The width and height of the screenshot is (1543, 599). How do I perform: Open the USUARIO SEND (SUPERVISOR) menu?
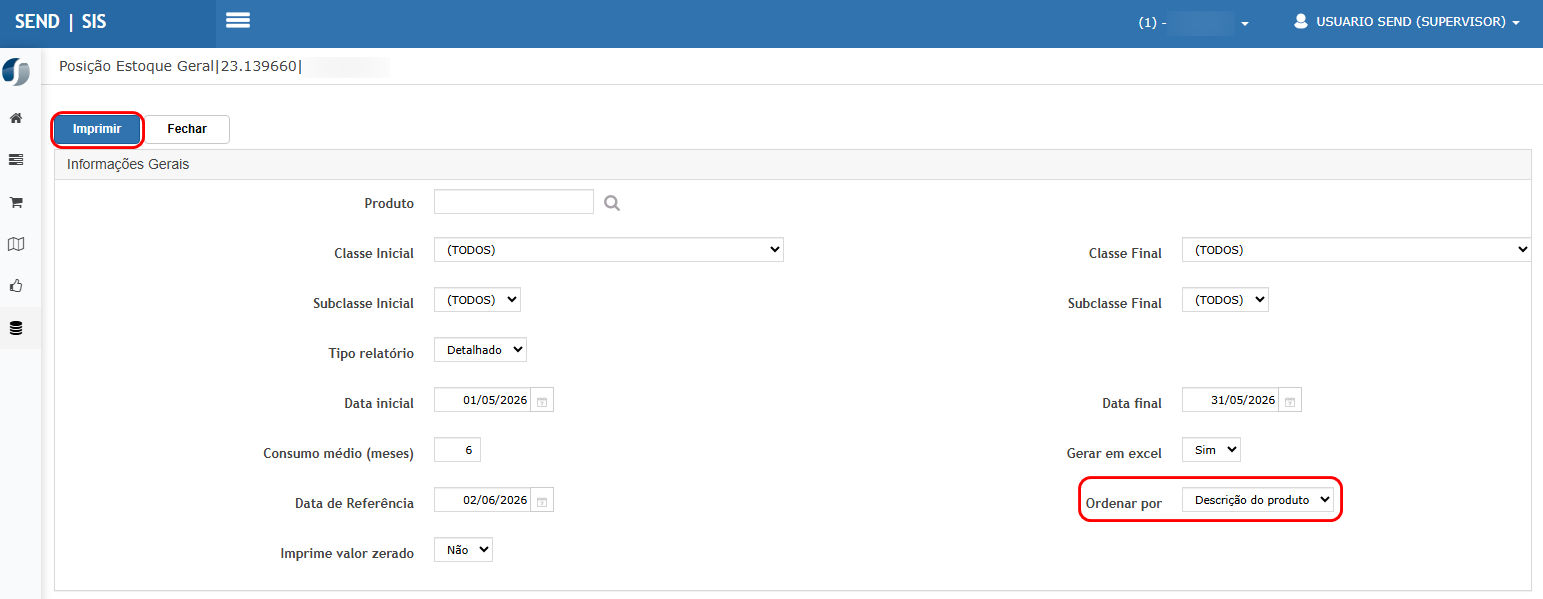coord(1407,21)
